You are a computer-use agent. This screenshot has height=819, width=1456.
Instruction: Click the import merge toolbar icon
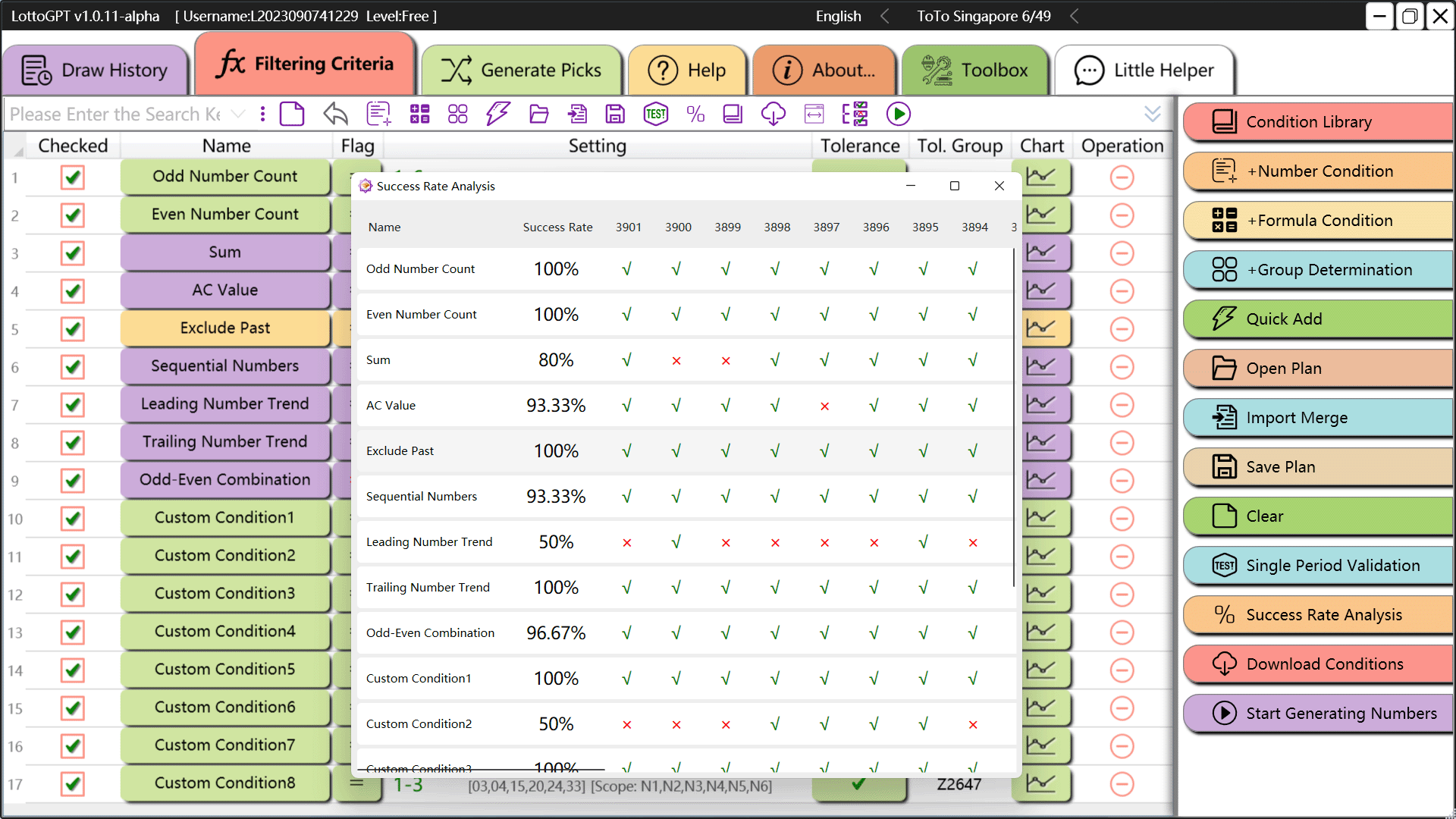pos(577,115)
